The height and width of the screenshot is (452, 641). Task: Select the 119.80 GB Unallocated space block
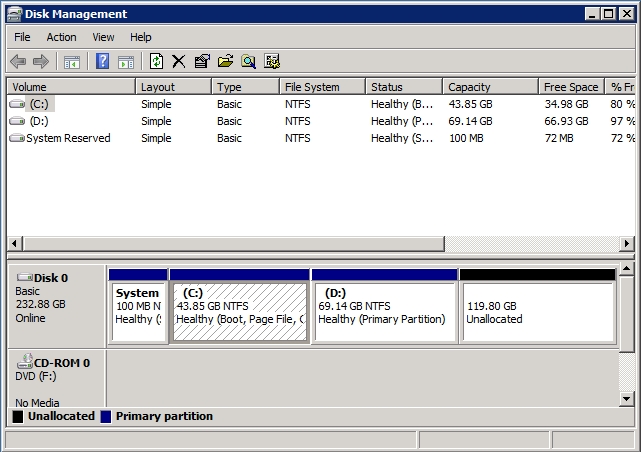click(538, 306)
